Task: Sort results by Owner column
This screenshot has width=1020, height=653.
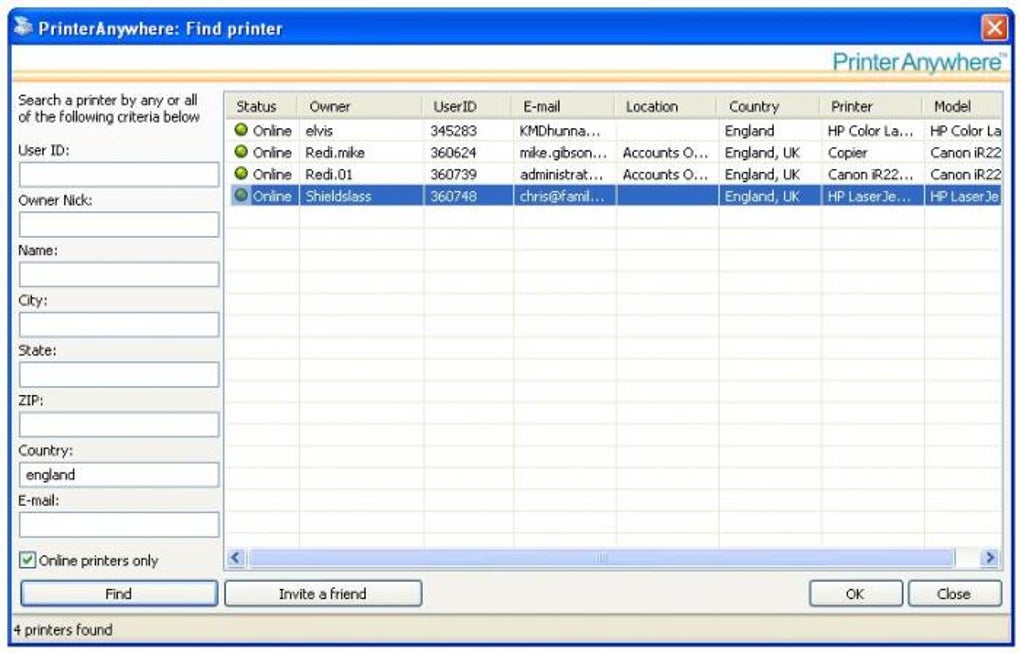Action: pyautogui.click(x=360, y=106)
